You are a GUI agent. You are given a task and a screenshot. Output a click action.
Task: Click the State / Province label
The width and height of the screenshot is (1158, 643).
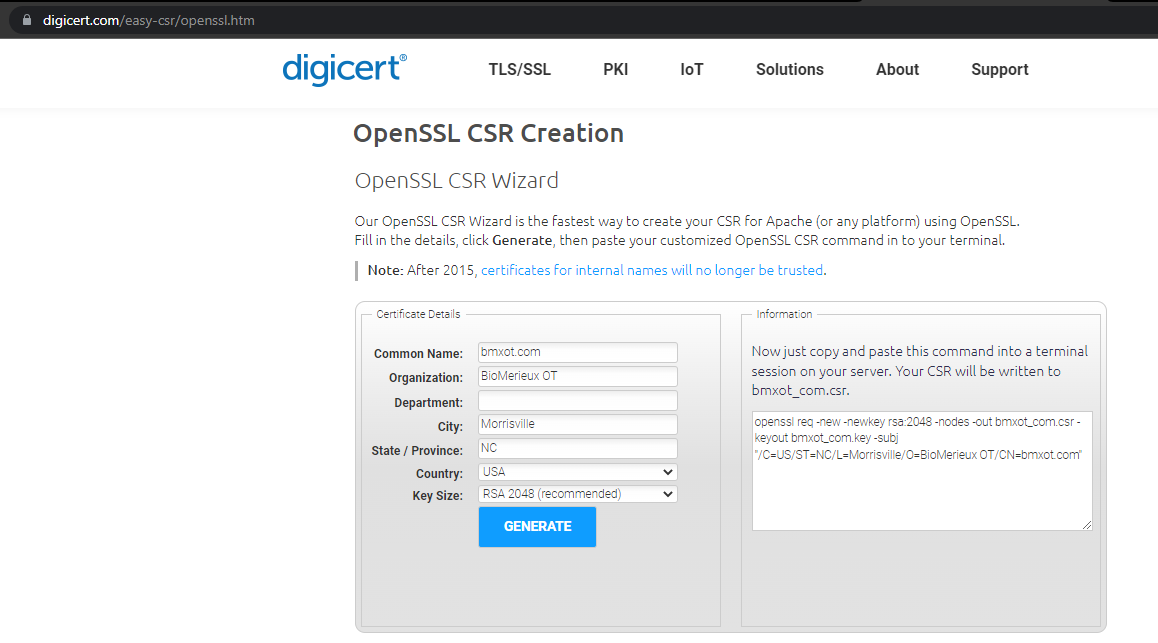[x=417, y=450]
